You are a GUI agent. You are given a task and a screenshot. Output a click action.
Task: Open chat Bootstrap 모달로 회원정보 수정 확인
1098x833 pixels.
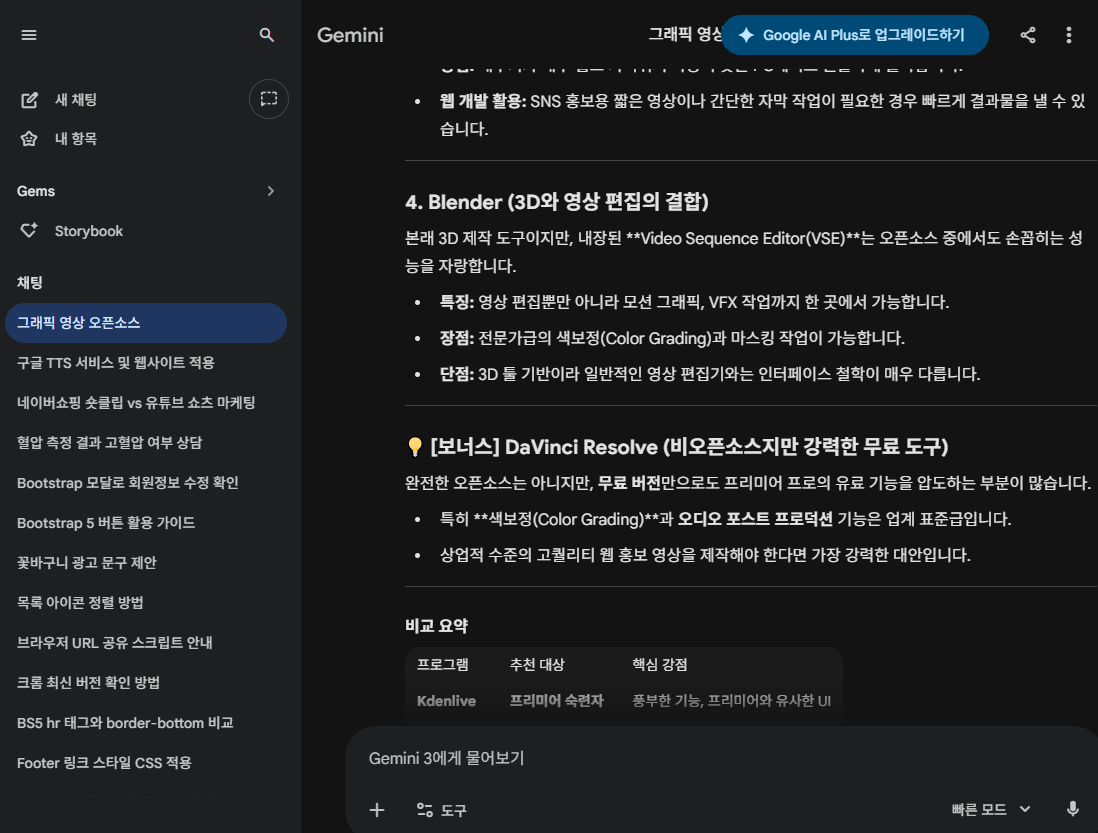(x=146, y=483)
